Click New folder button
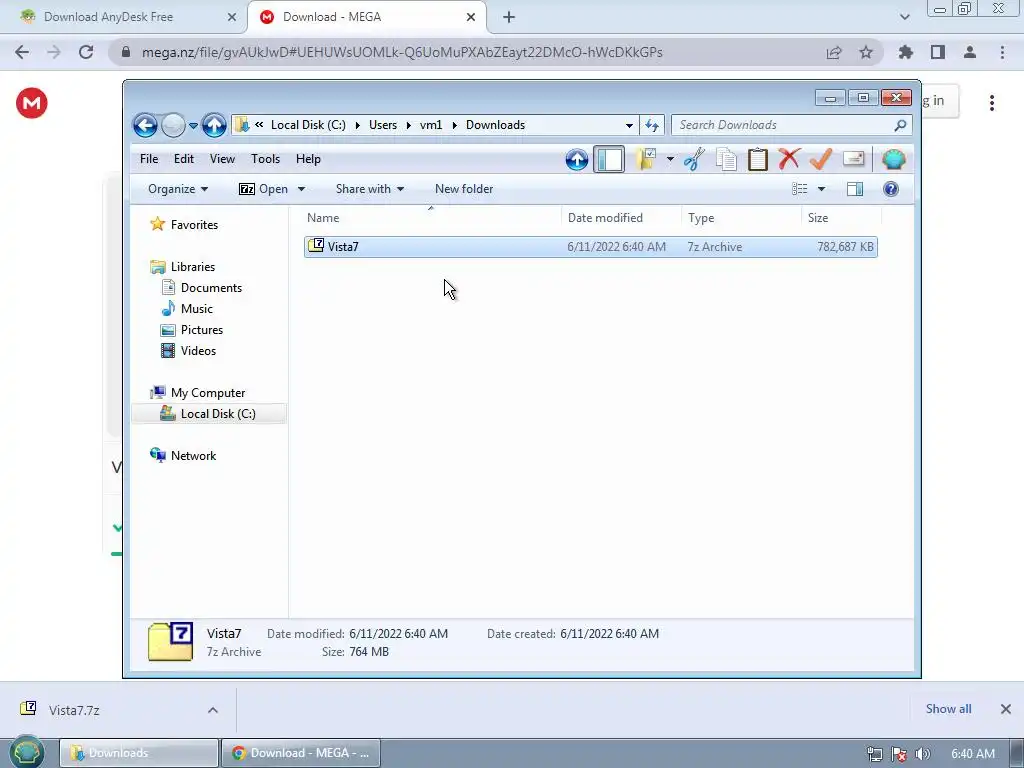Screen dimensions: 1024x768 (x=464, y=189)
